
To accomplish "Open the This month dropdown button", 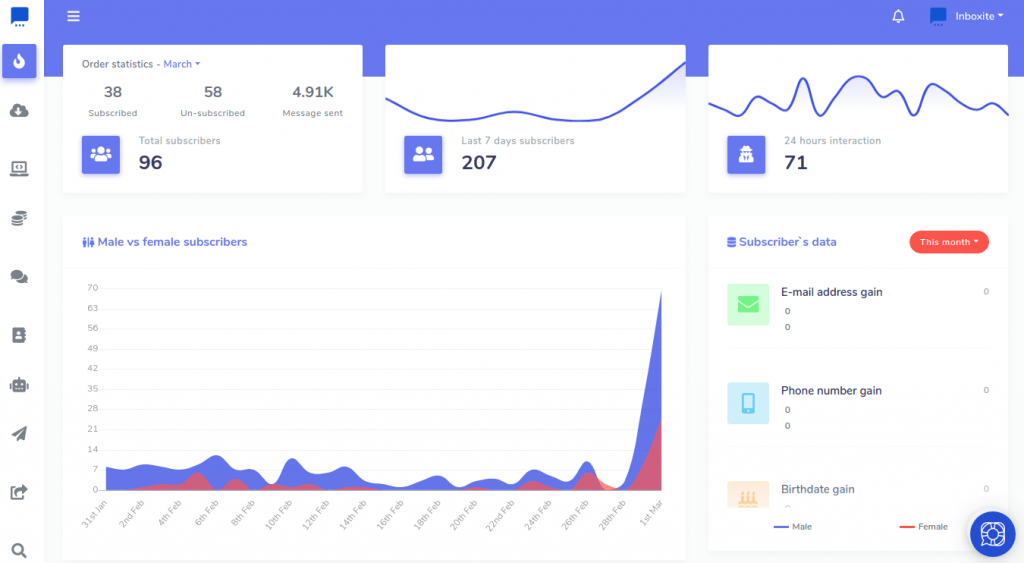I will click(948, 242).
